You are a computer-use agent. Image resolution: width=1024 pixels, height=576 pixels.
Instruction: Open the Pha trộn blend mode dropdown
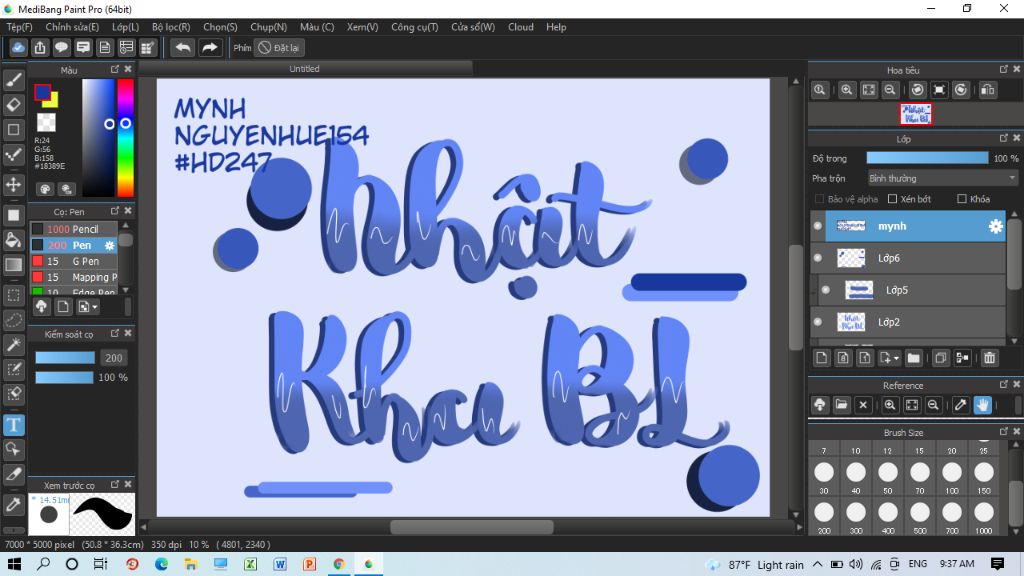tap(942, 178)
